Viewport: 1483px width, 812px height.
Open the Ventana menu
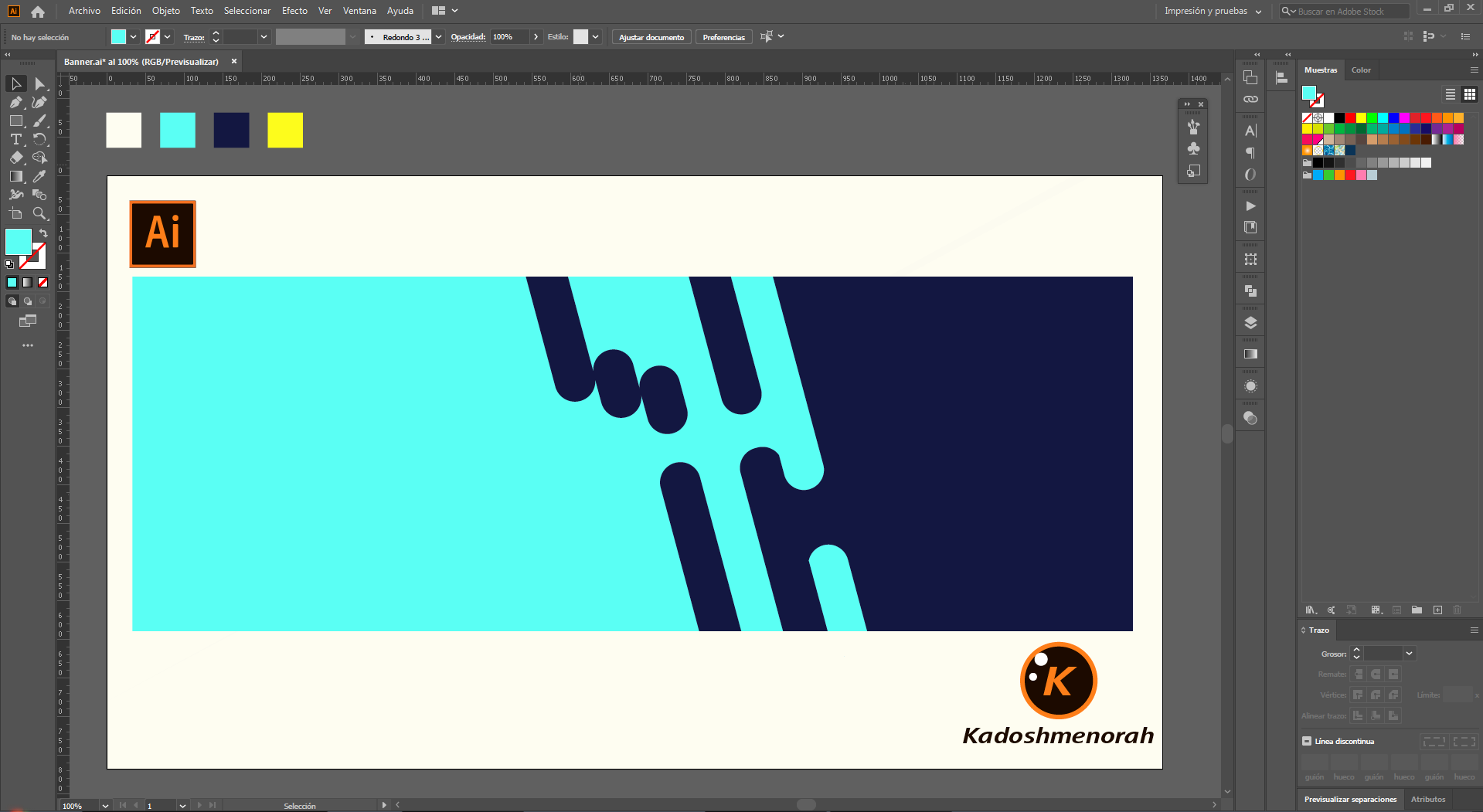point(359,11)
